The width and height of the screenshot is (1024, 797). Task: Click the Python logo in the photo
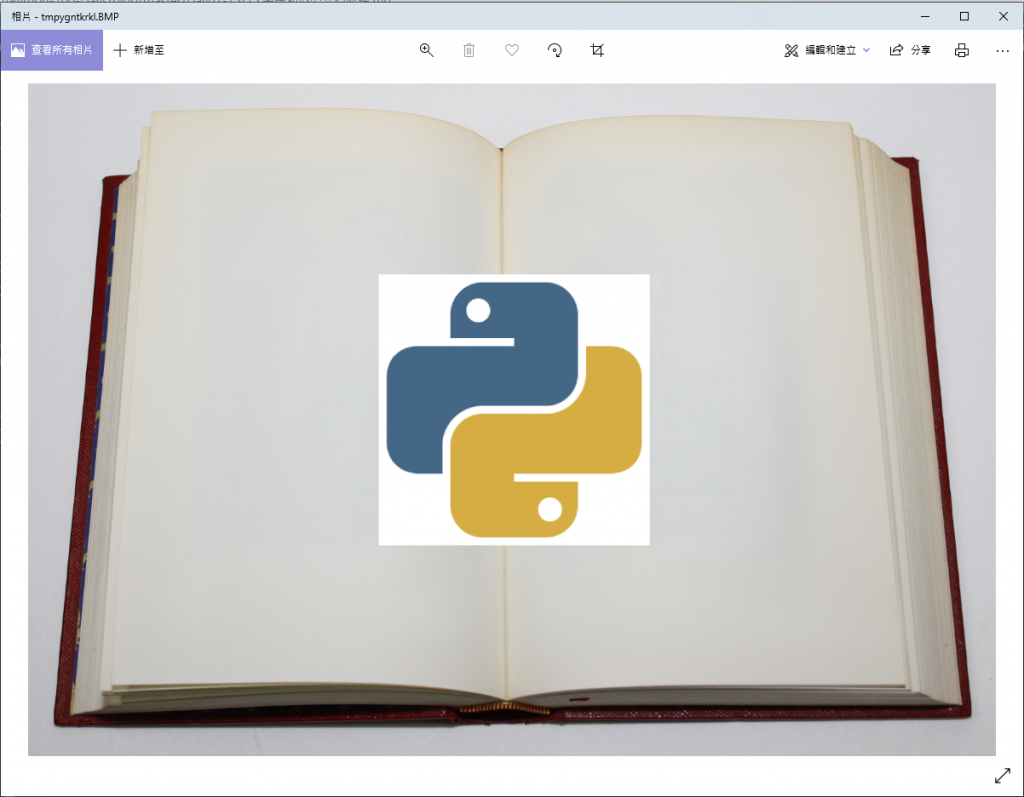(x=514, y=410)
